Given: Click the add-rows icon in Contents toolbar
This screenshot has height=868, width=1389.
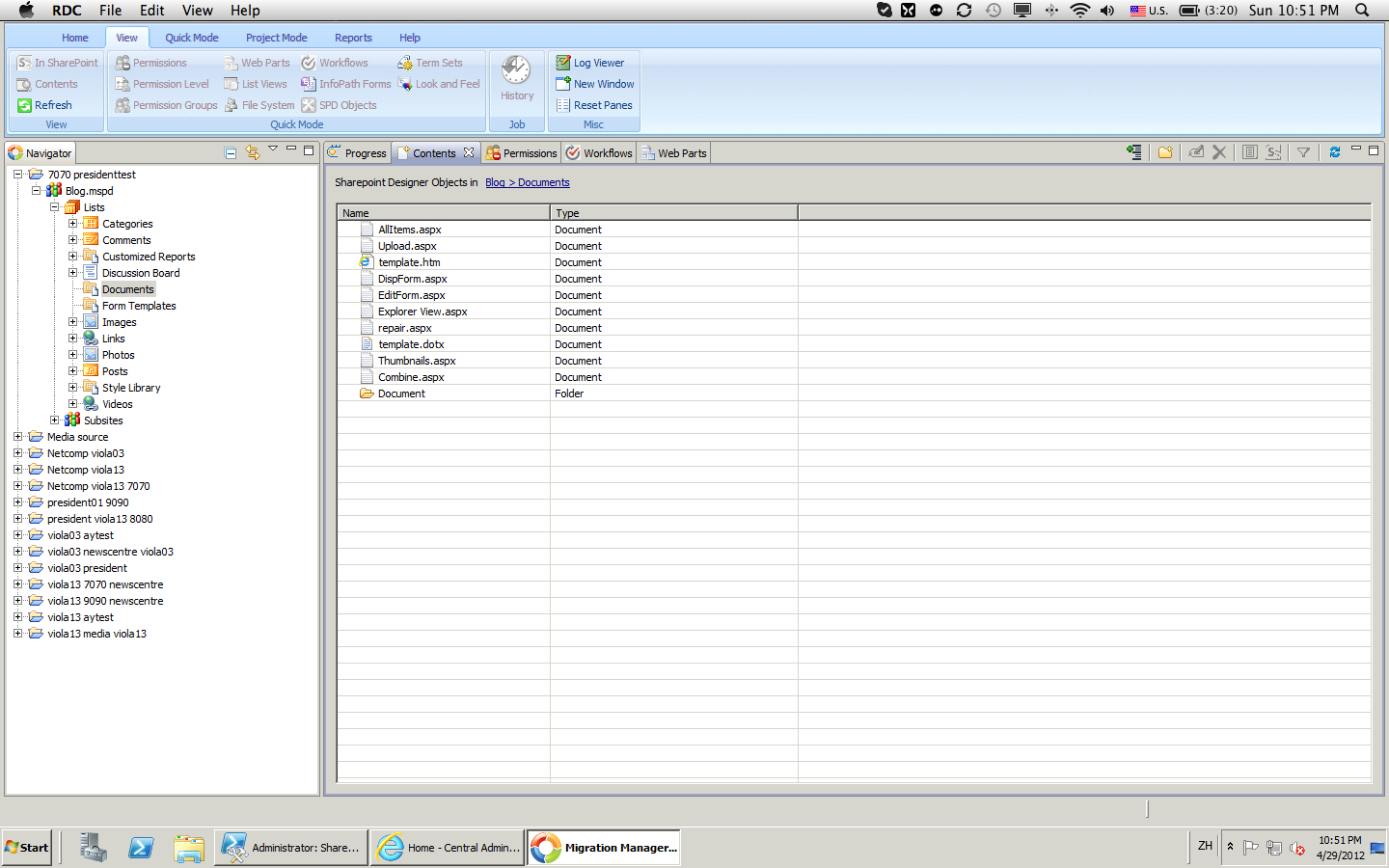Looking at the screenshot, I should pos(1134,152).
